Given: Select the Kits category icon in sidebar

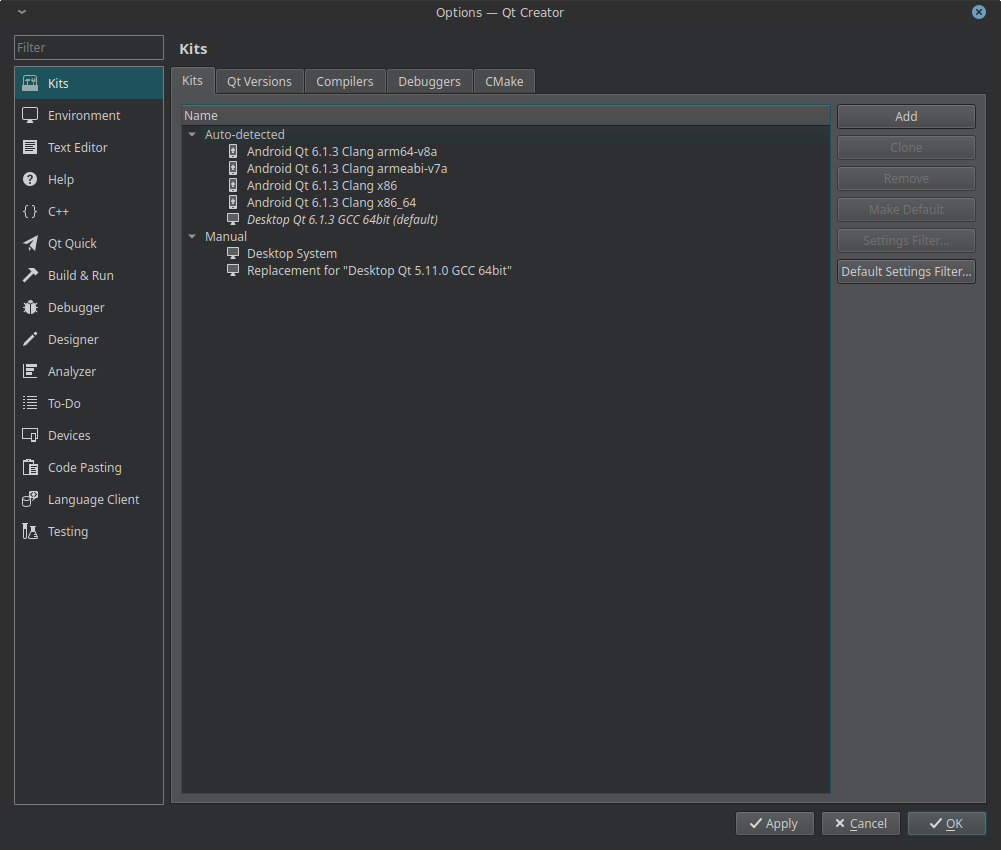Looking at the screenshot, I should (30, 83).
